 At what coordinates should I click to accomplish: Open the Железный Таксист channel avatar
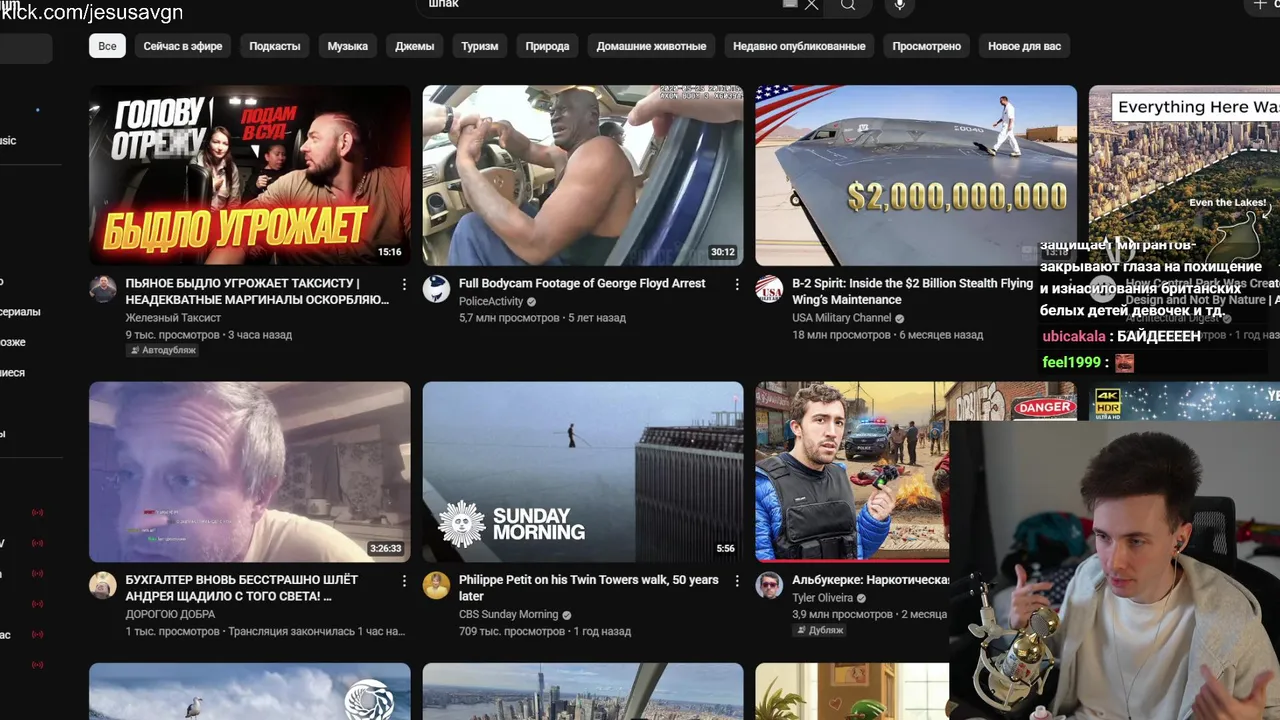pos(103,289)
